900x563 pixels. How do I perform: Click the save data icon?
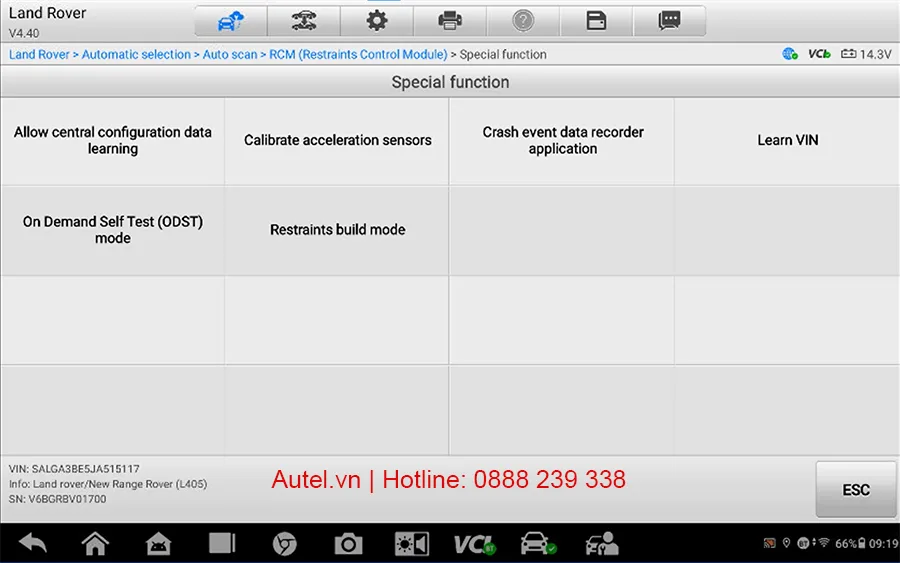point(596,21)
